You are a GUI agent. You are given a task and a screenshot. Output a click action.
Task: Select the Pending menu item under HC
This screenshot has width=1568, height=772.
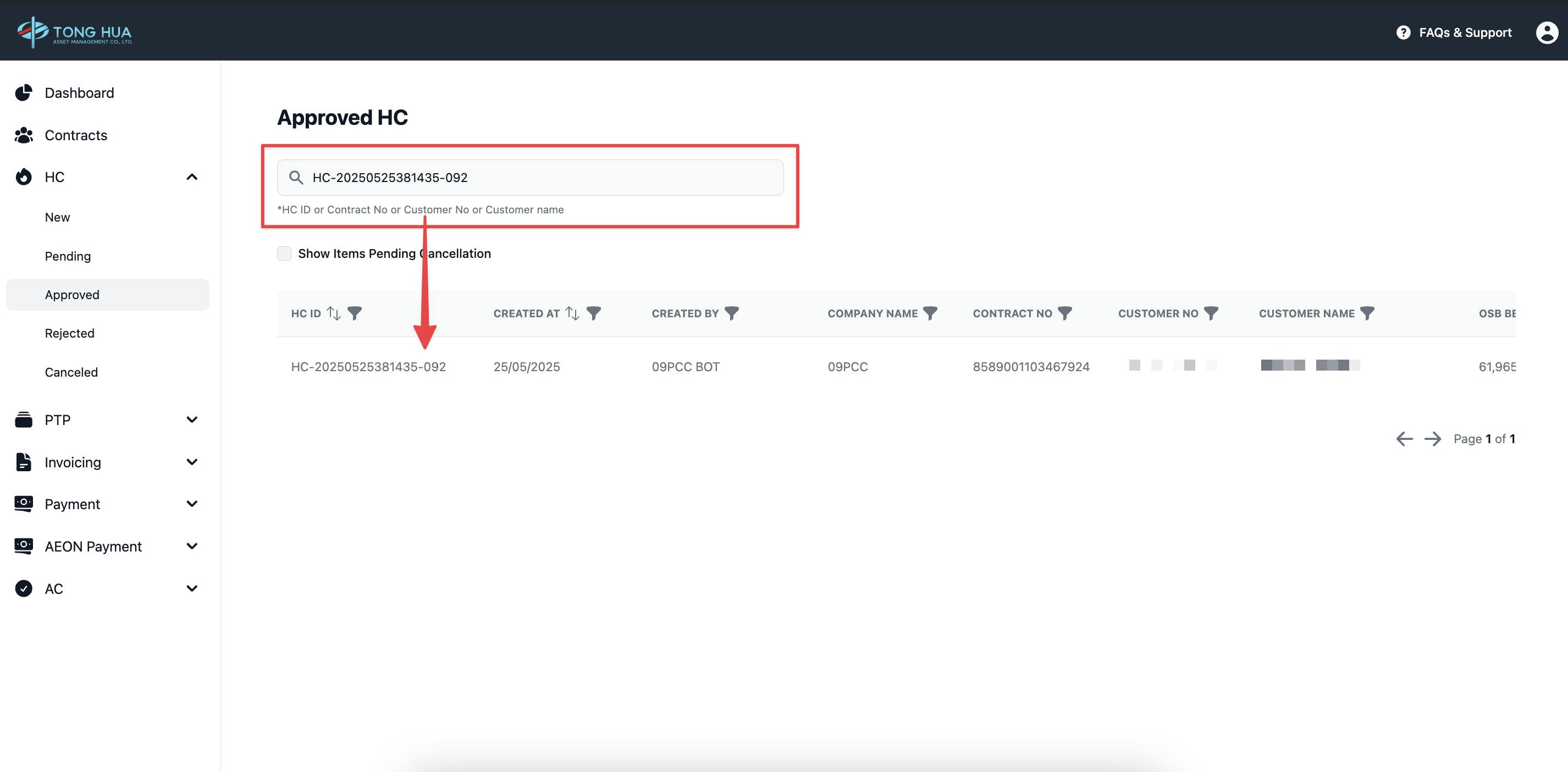(x=67, y=256)
